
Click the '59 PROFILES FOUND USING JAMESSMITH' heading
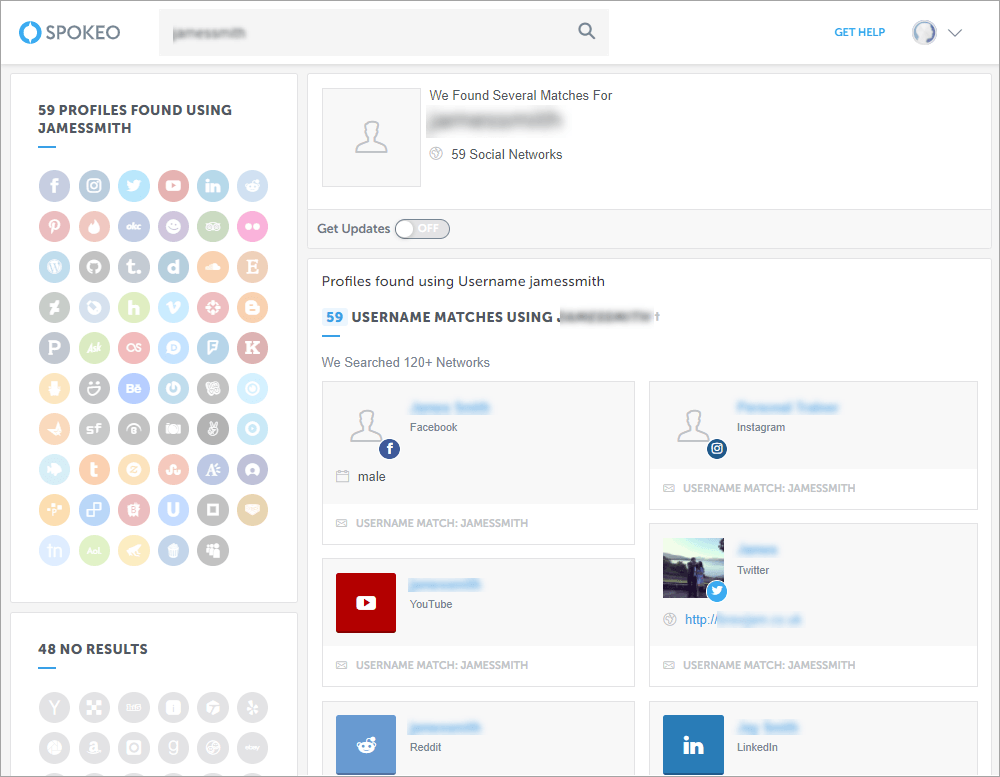(x=135, y=119)
